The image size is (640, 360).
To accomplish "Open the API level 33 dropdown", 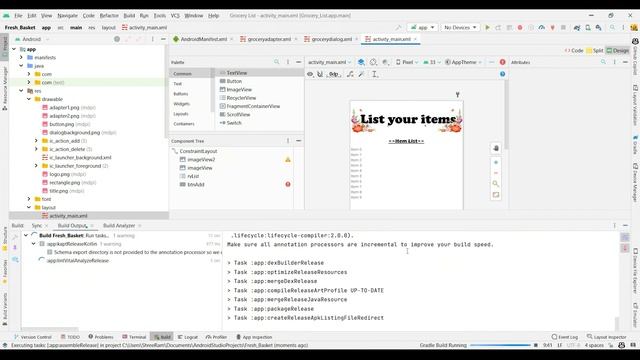I will (x=432, y=62).
